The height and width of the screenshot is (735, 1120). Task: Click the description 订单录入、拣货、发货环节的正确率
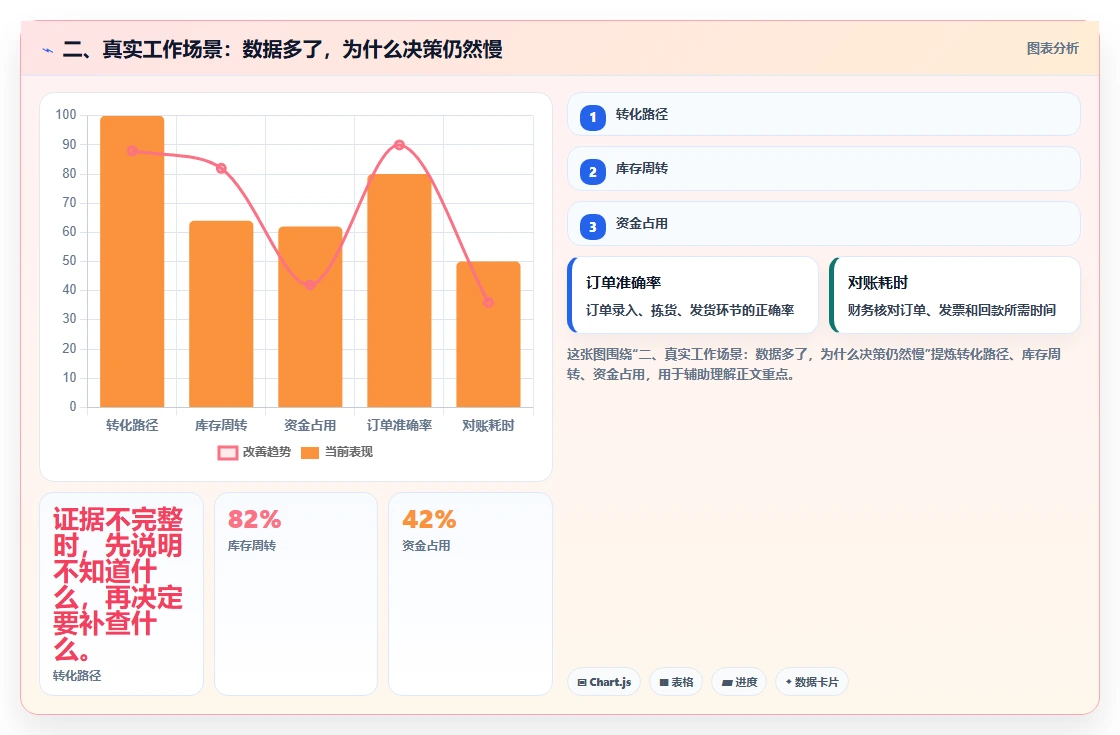coord(690,310)
